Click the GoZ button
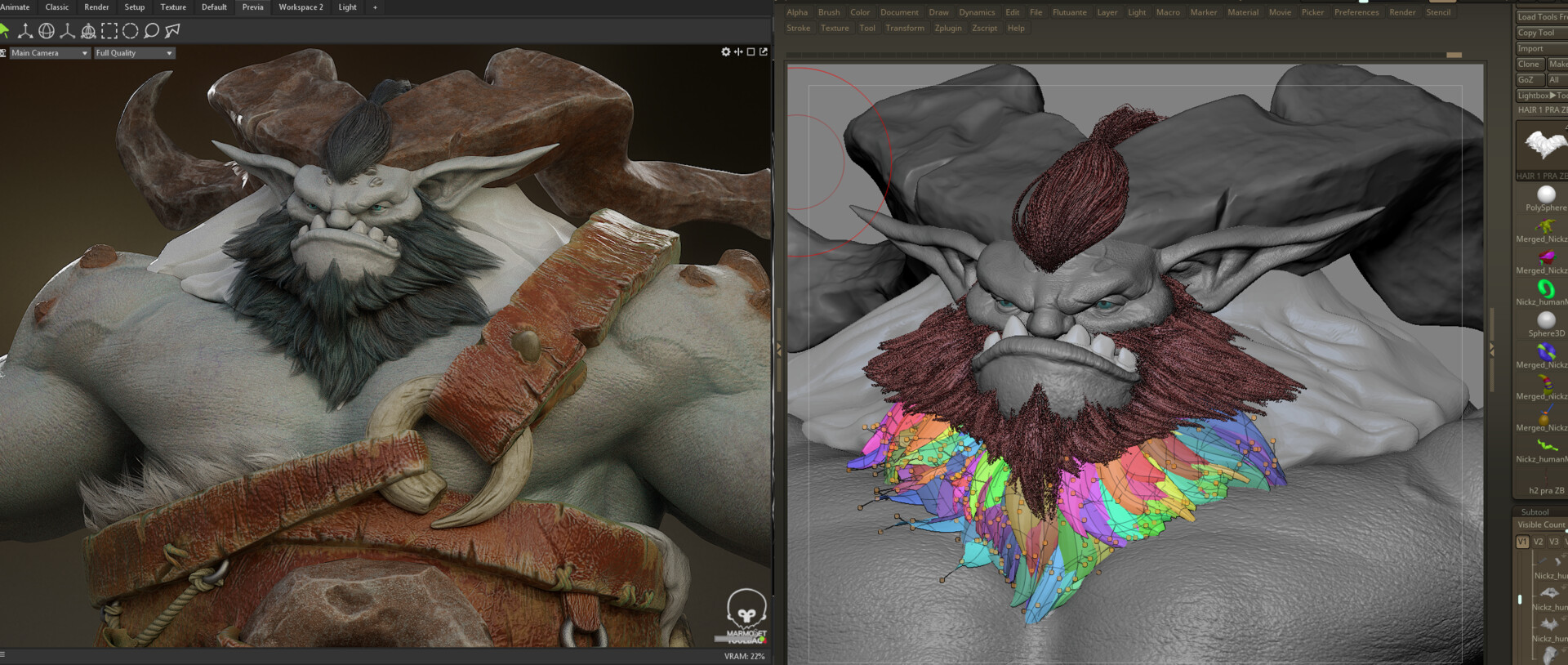1568x665 pixels. (1529, 79)
